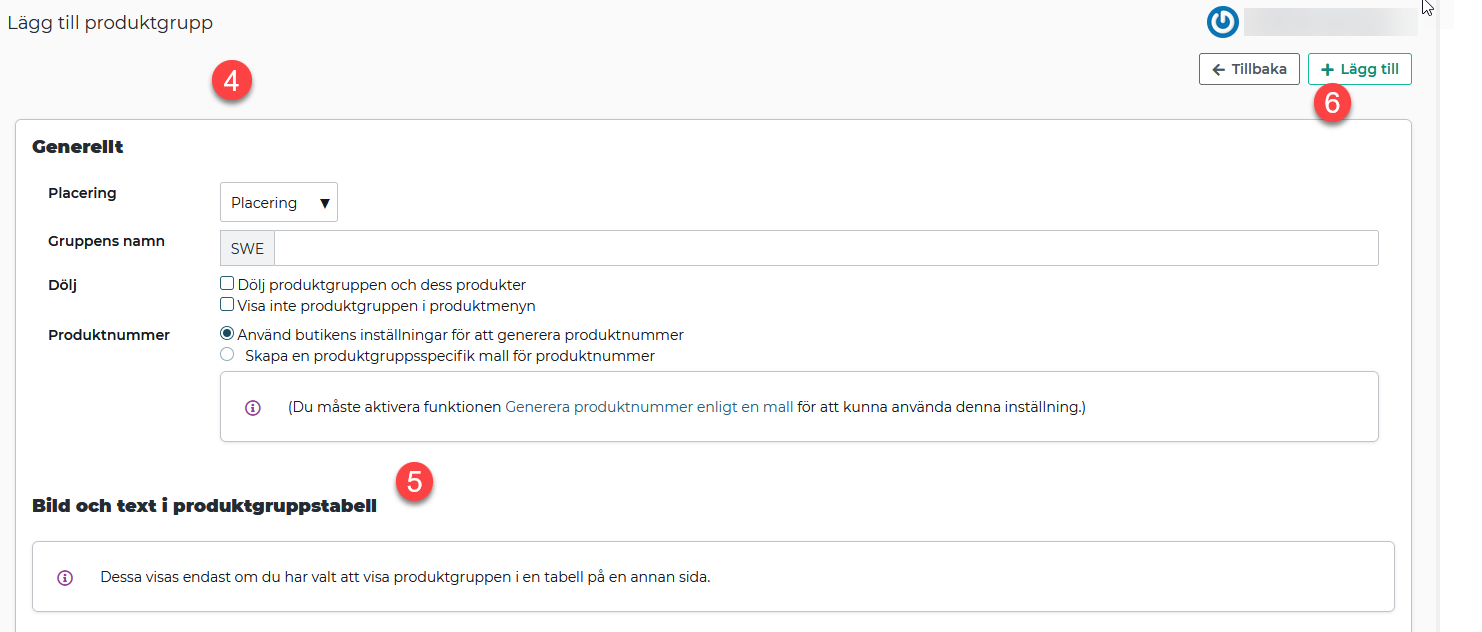Focus the Gruppens namn text field
The height and width of the screenshot is (632, 1482).
[x=825, y=248]
